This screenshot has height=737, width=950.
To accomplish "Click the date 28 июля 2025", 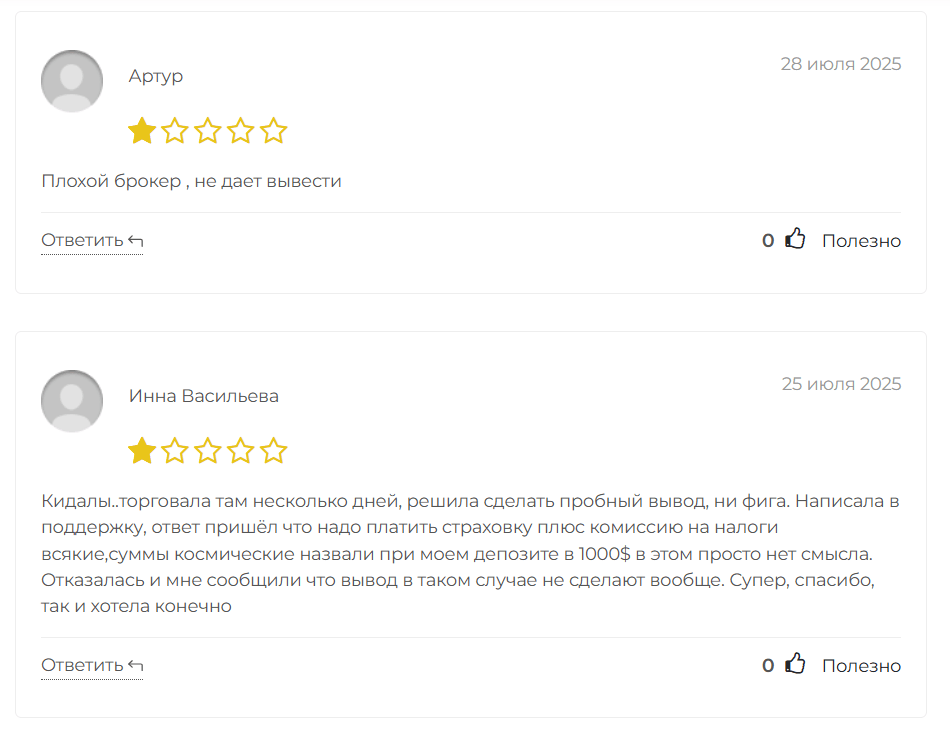I will click(x=840, y=64).
